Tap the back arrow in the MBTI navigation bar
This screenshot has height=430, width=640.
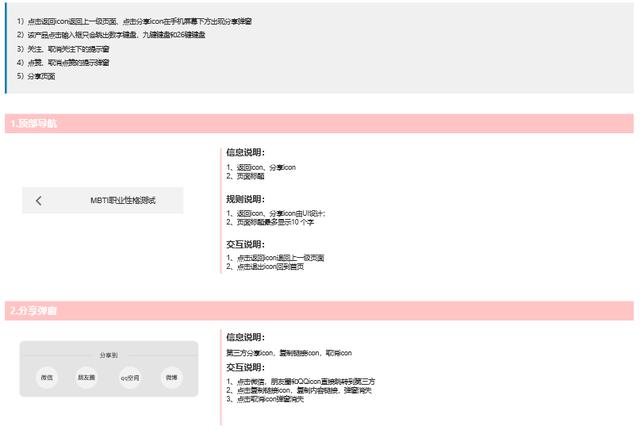coord(38,200)
